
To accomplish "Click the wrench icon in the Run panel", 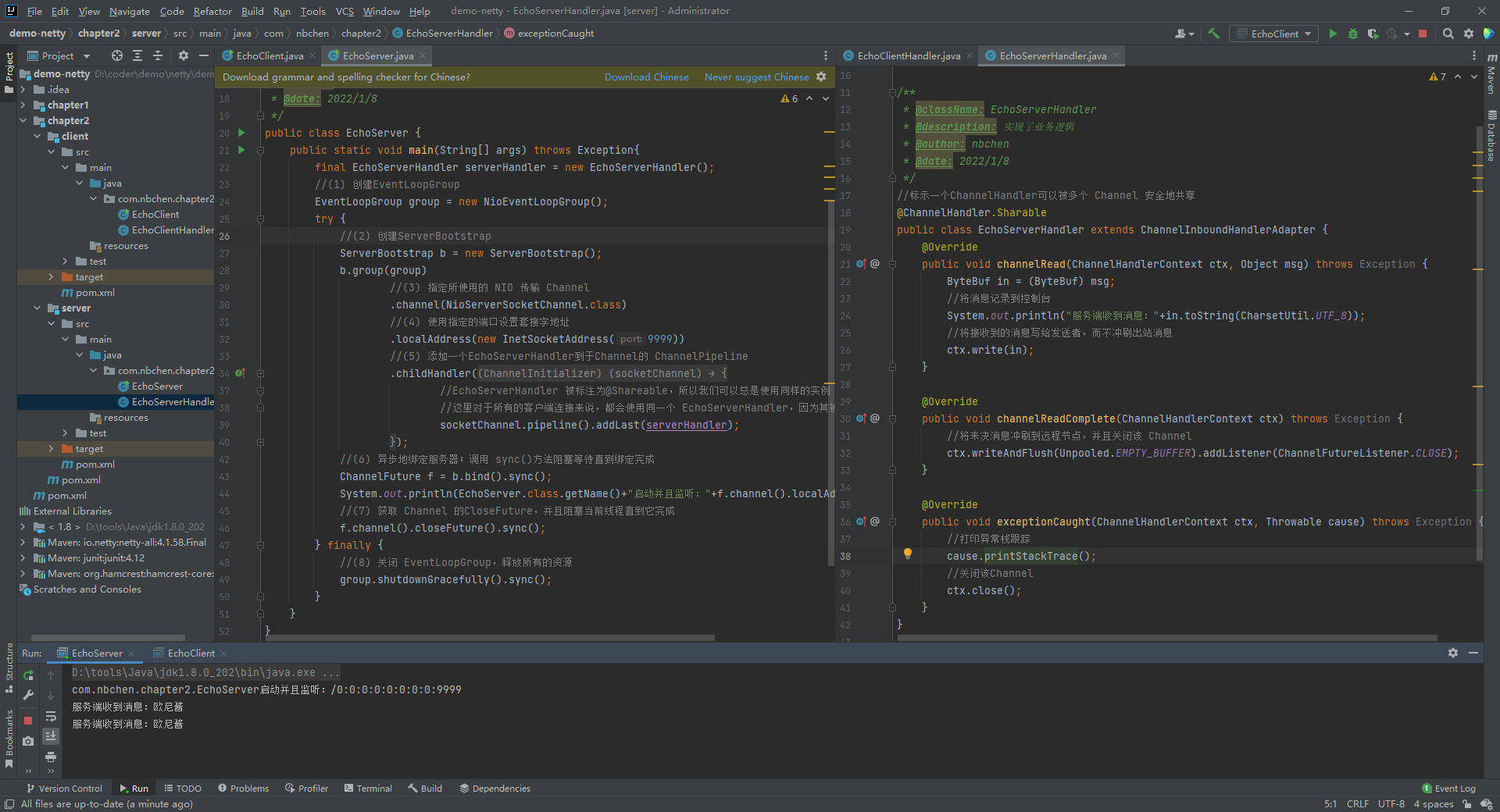I will tap(28, 695).
